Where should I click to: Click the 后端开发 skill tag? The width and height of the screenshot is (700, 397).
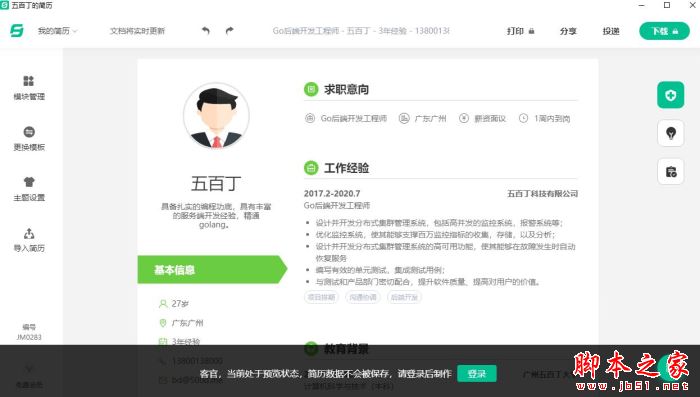coord(404,297)
